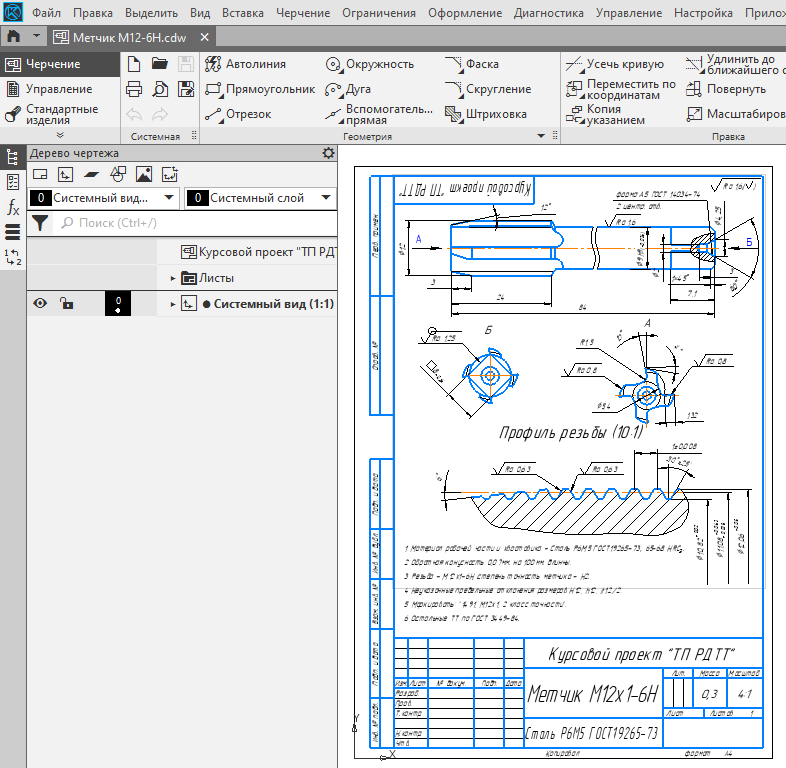Open the Оформление menu

tap(464, 14)
